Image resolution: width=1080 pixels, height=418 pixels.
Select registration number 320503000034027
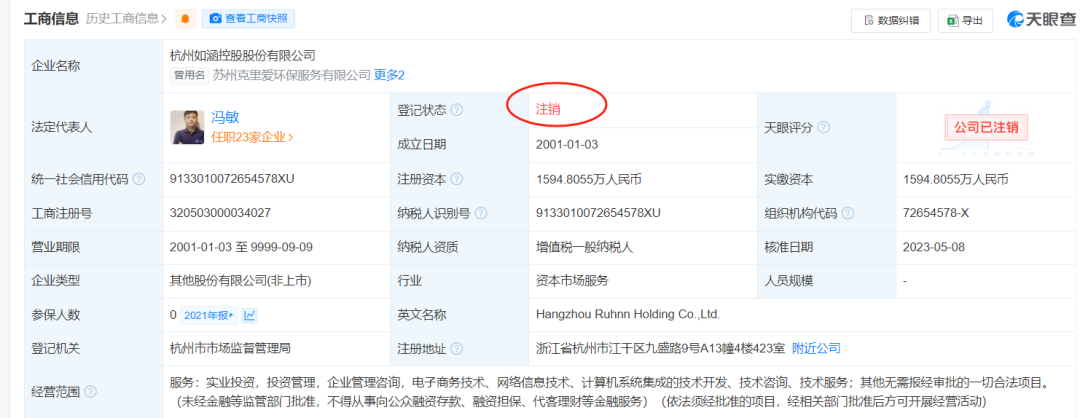pyautogui.click(x=220, y=213)
